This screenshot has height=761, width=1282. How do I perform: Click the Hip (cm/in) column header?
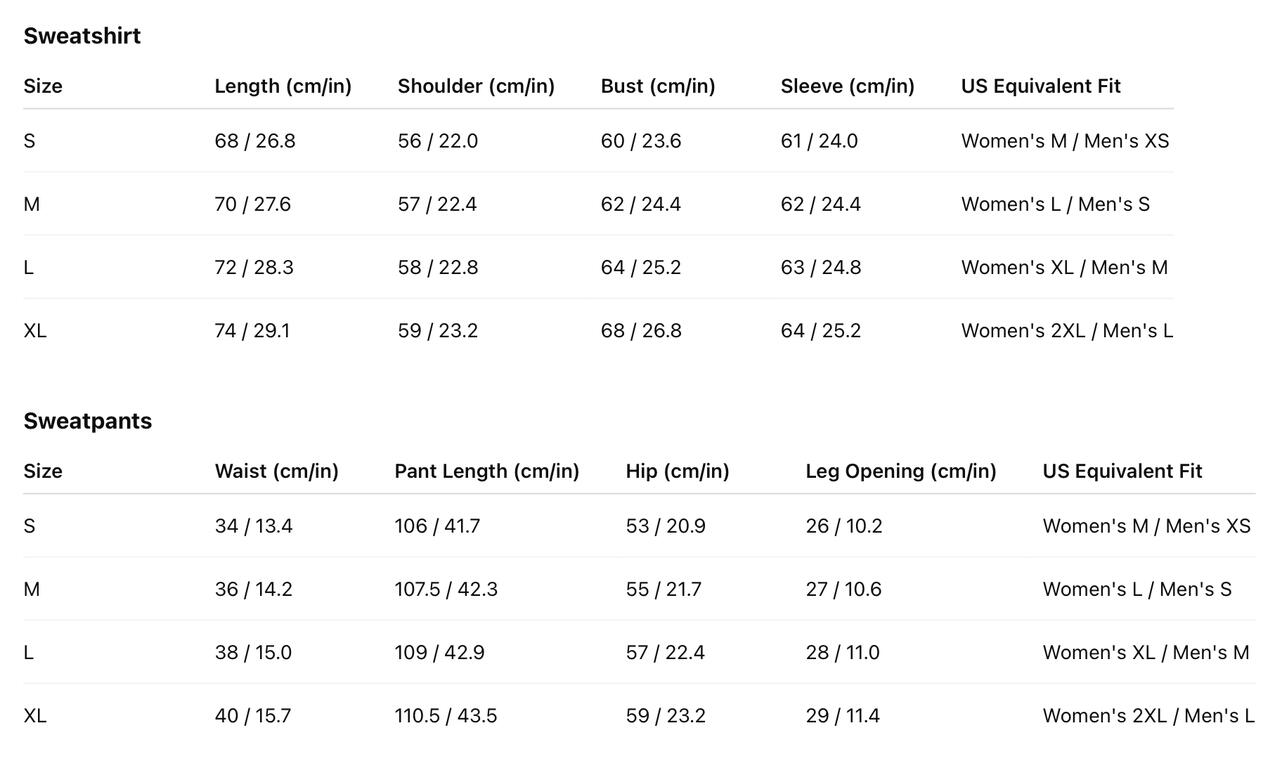[678, 471]
